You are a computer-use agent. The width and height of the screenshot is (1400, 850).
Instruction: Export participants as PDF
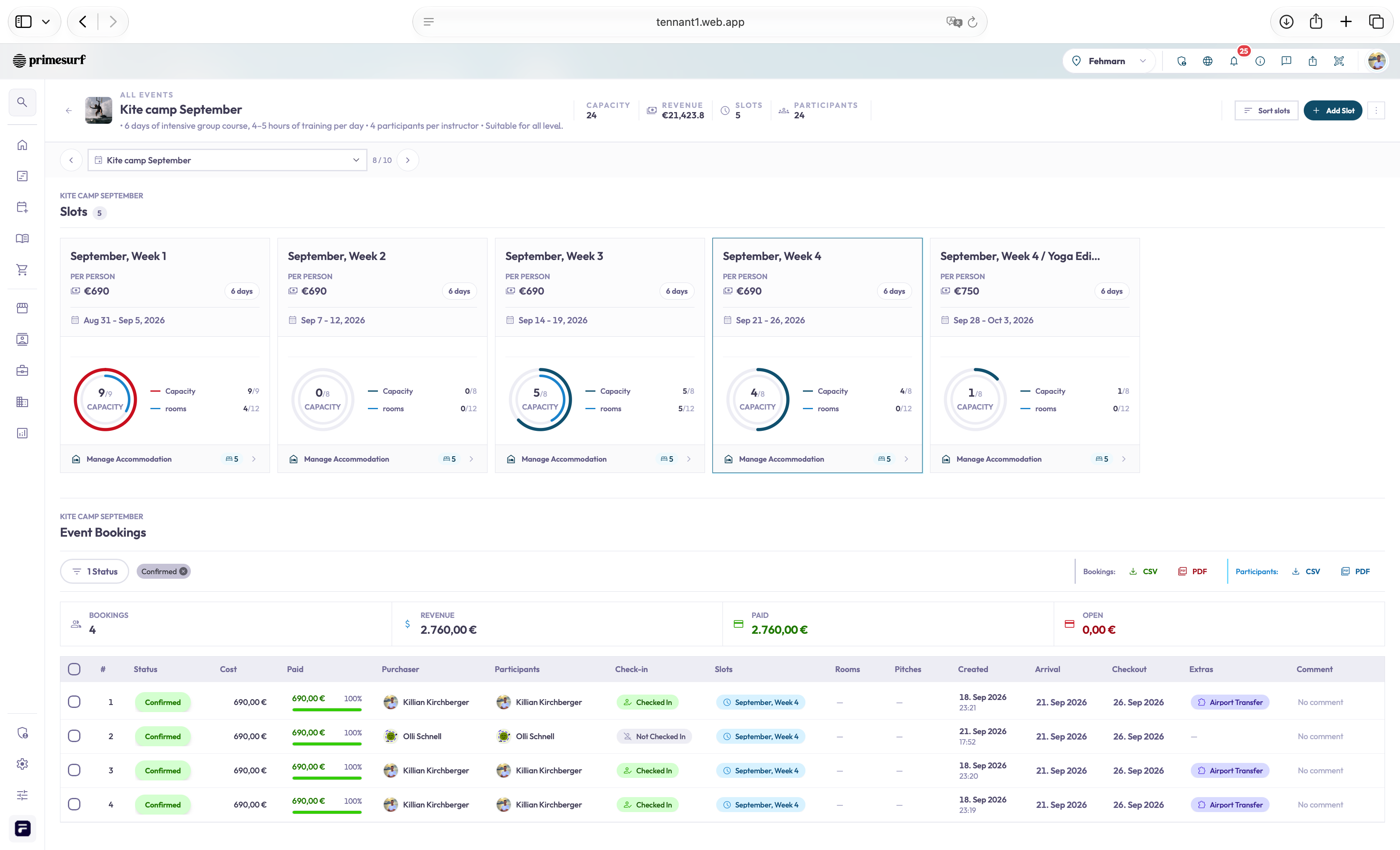1355,572
